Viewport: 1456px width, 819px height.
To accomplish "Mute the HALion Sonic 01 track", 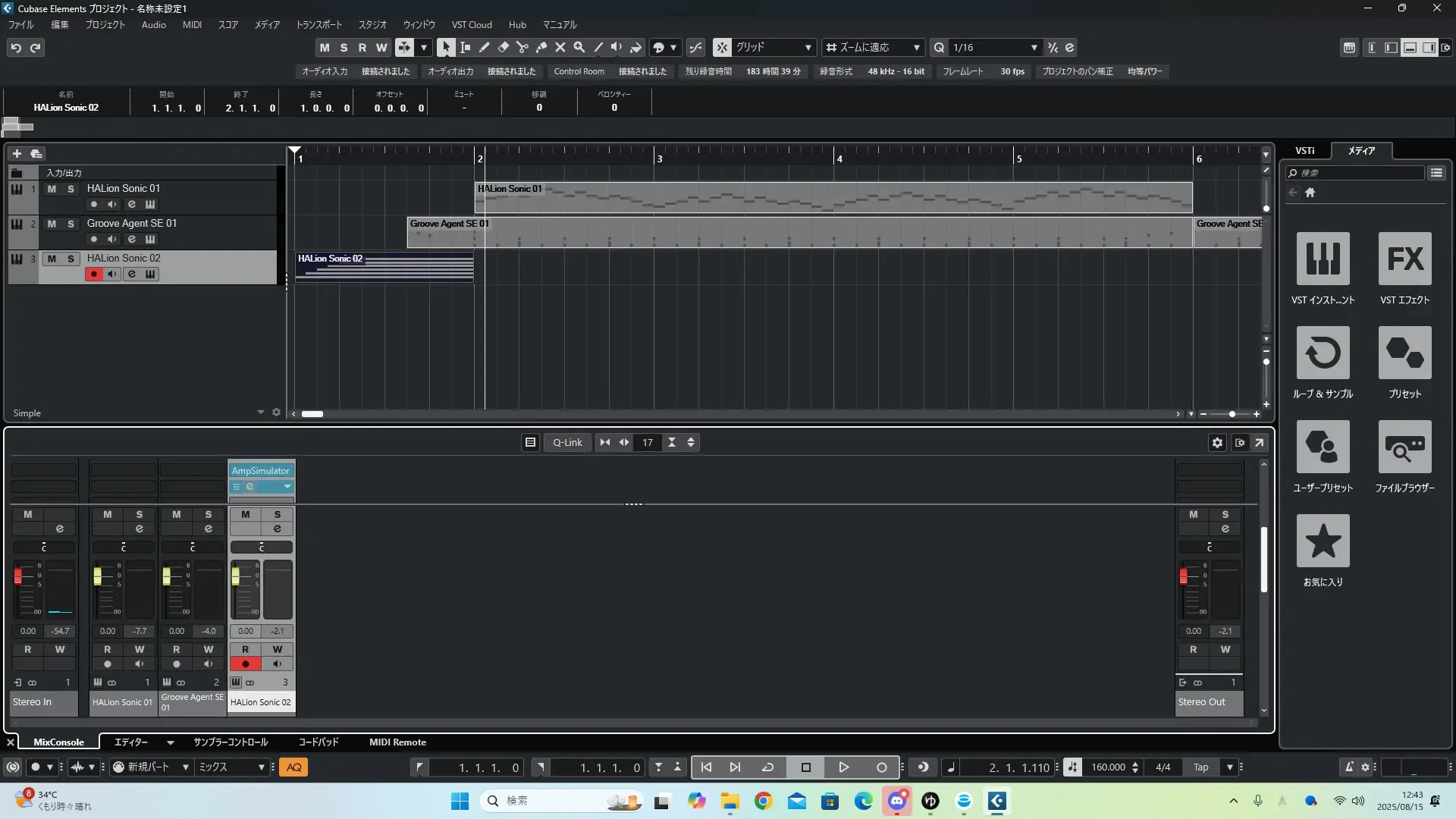I will pos(52,189).
